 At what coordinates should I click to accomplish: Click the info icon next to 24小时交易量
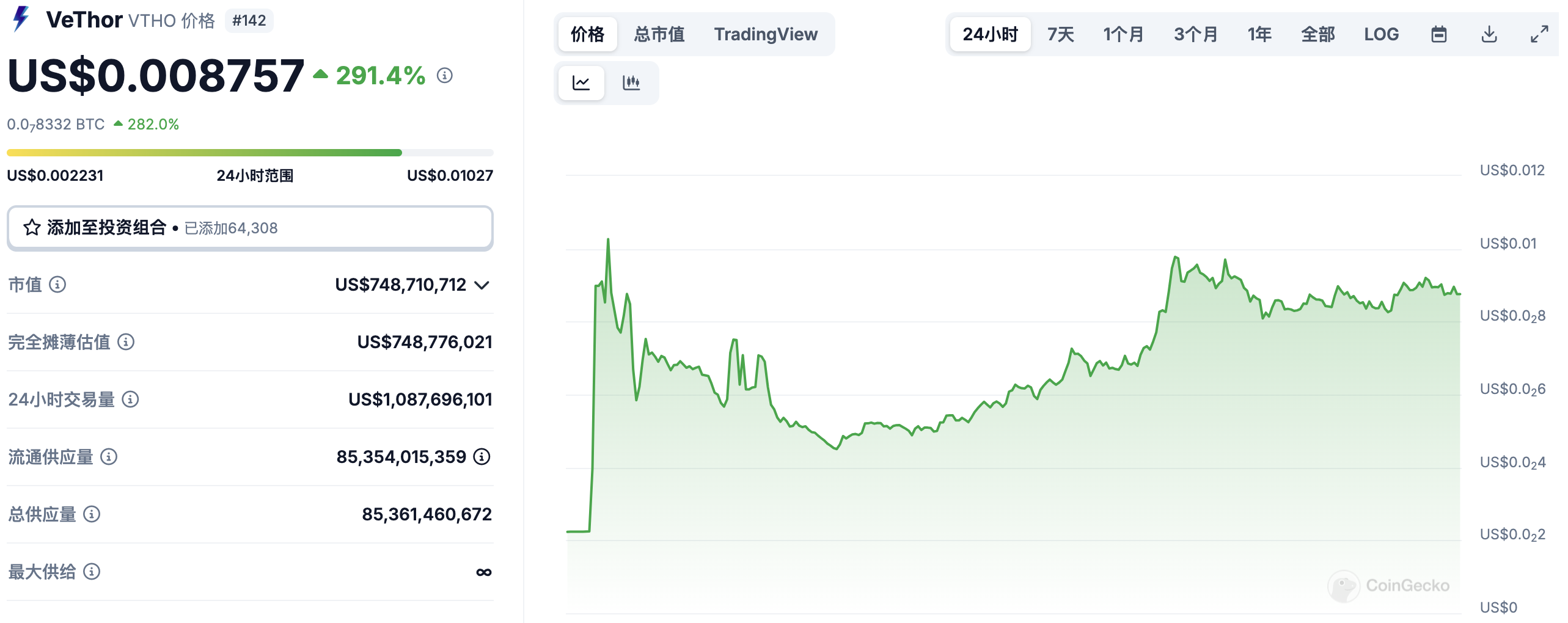pos(130,399)
